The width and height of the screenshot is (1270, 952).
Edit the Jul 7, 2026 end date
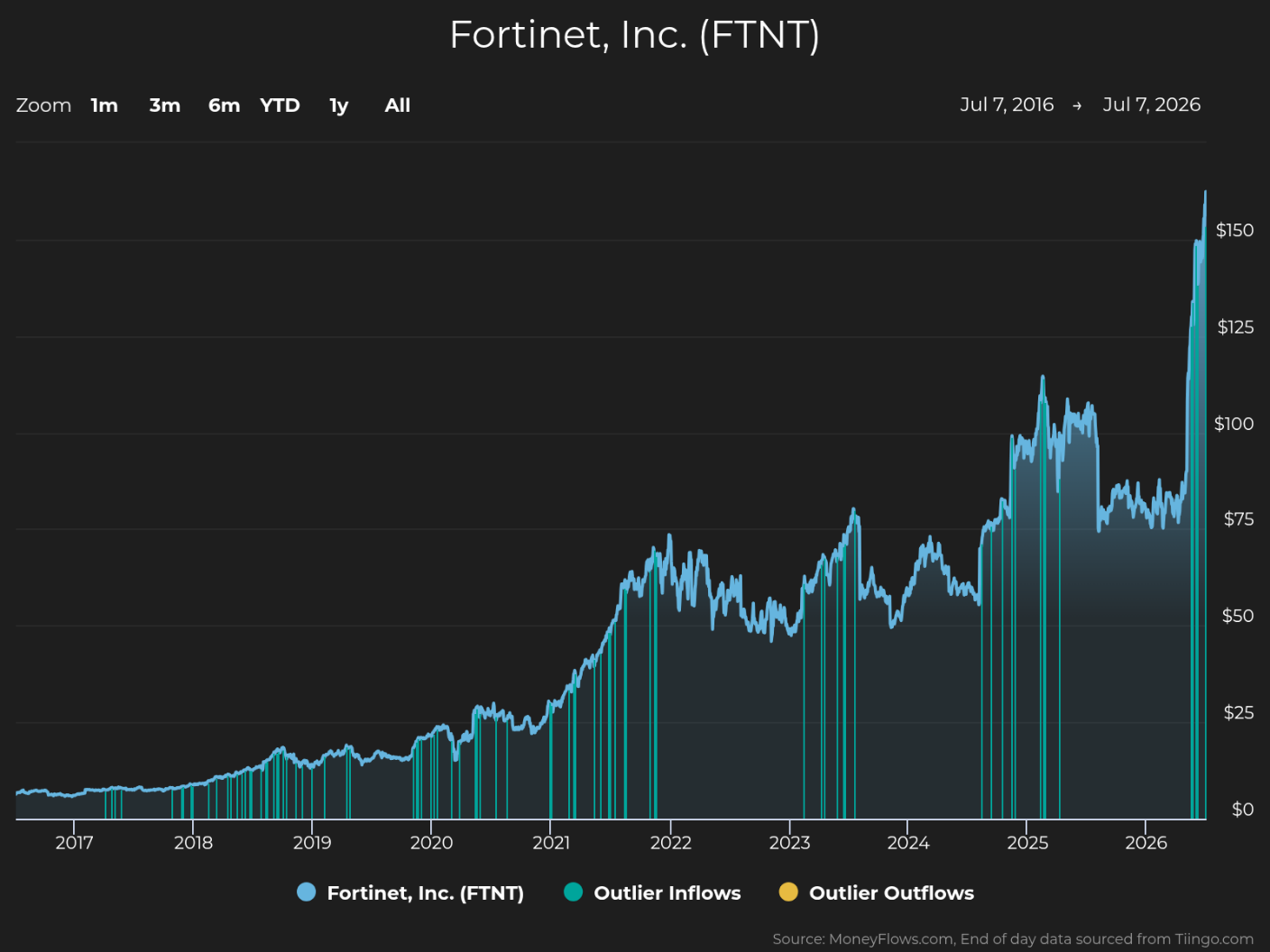click(1152, 105)
